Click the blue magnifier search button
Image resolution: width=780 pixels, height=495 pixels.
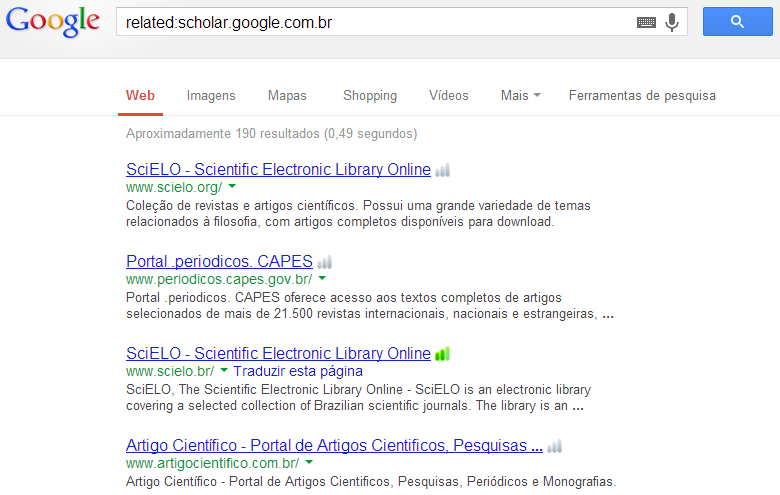coord(737,21)
